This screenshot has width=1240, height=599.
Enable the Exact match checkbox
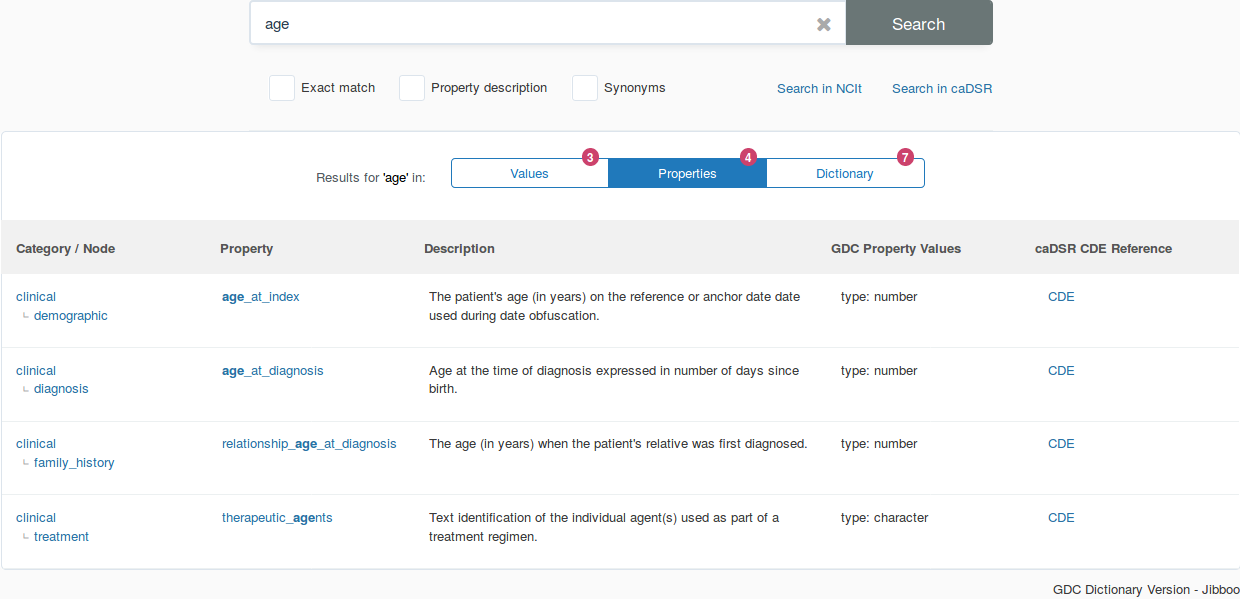point(282,88)
